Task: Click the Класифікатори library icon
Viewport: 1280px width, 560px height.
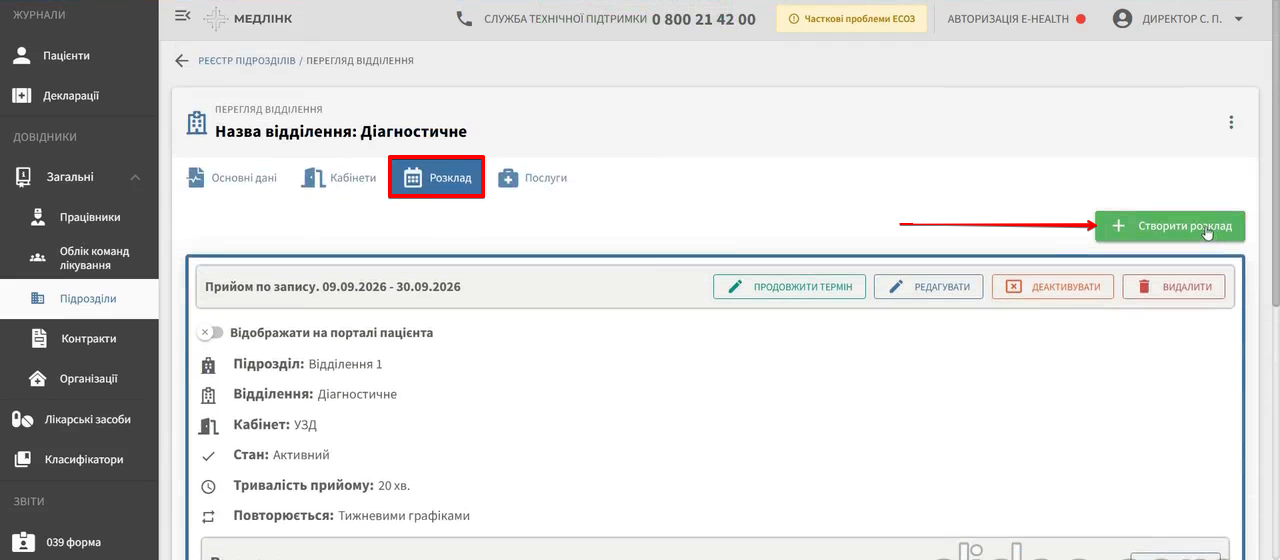Action: 22,460
